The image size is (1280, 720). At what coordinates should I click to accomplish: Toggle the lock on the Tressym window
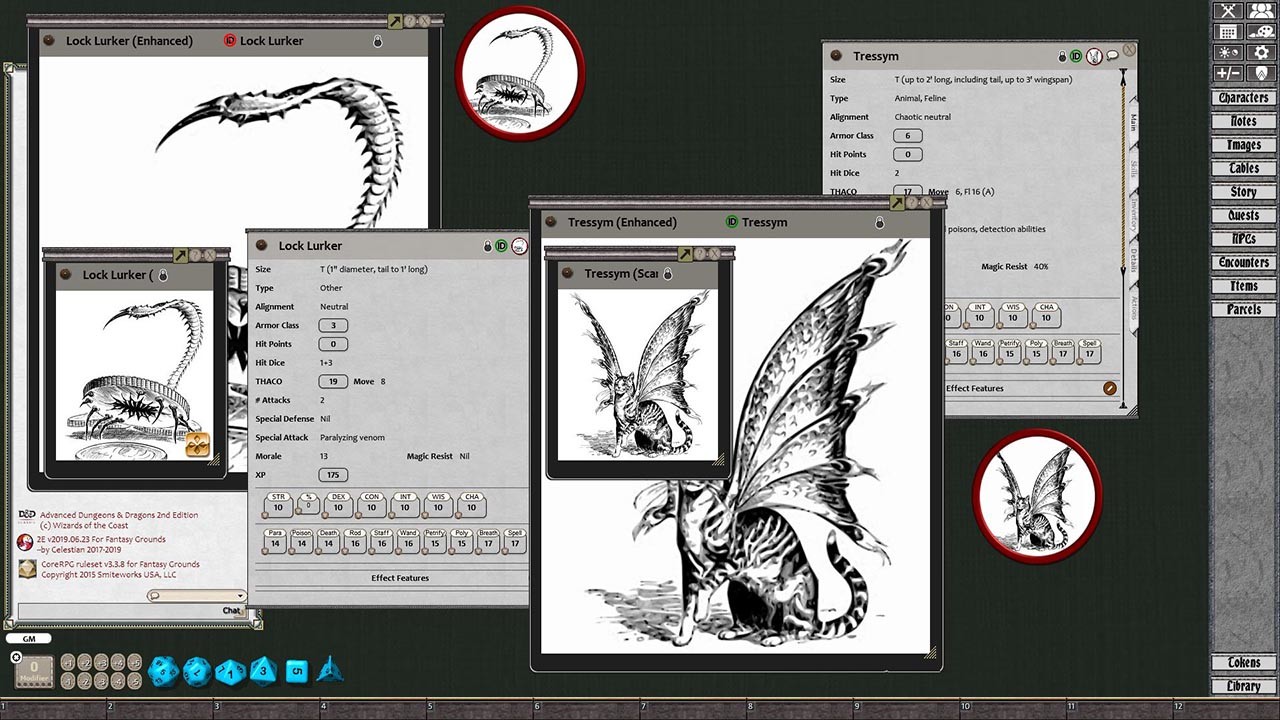1062,56
